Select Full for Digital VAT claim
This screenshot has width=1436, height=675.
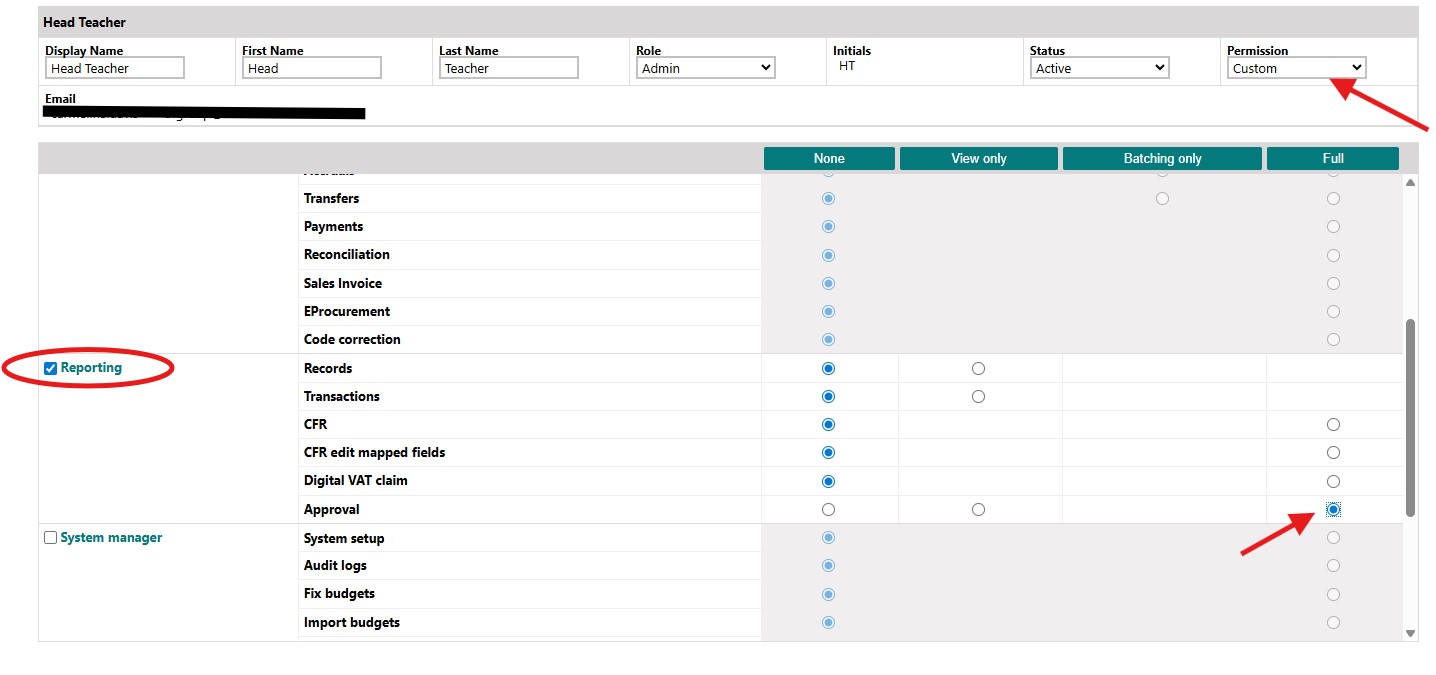(1332, 481)
